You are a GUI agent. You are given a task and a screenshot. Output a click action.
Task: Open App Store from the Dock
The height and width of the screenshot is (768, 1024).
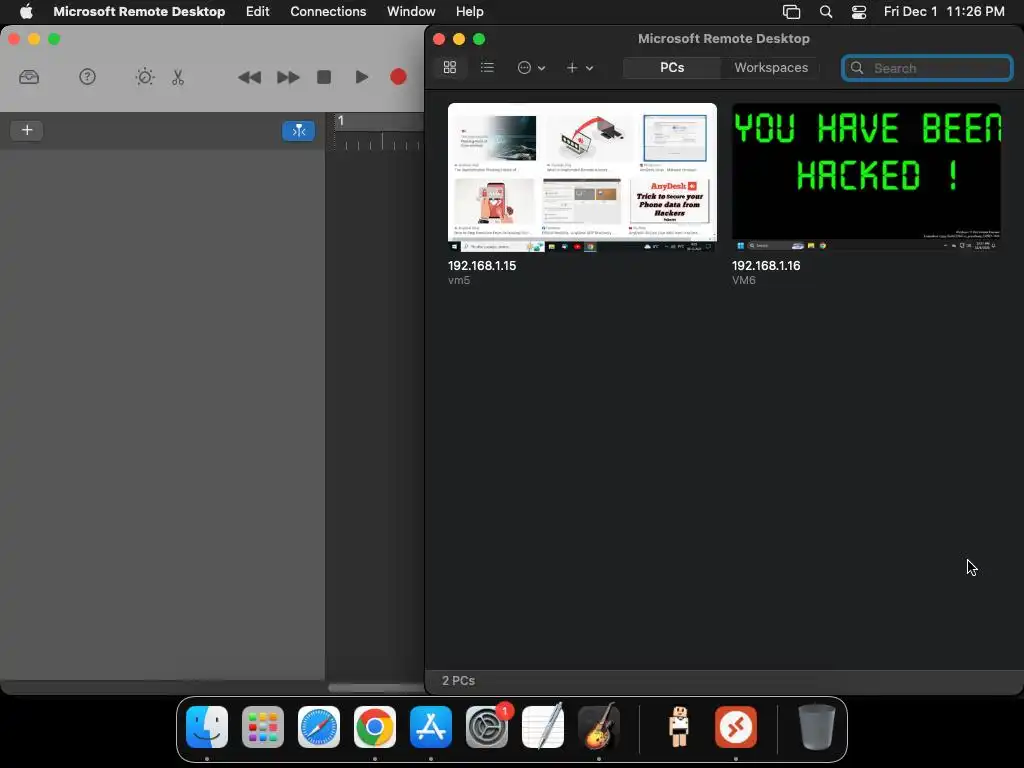pyautogui.click(x=431, y=727)
